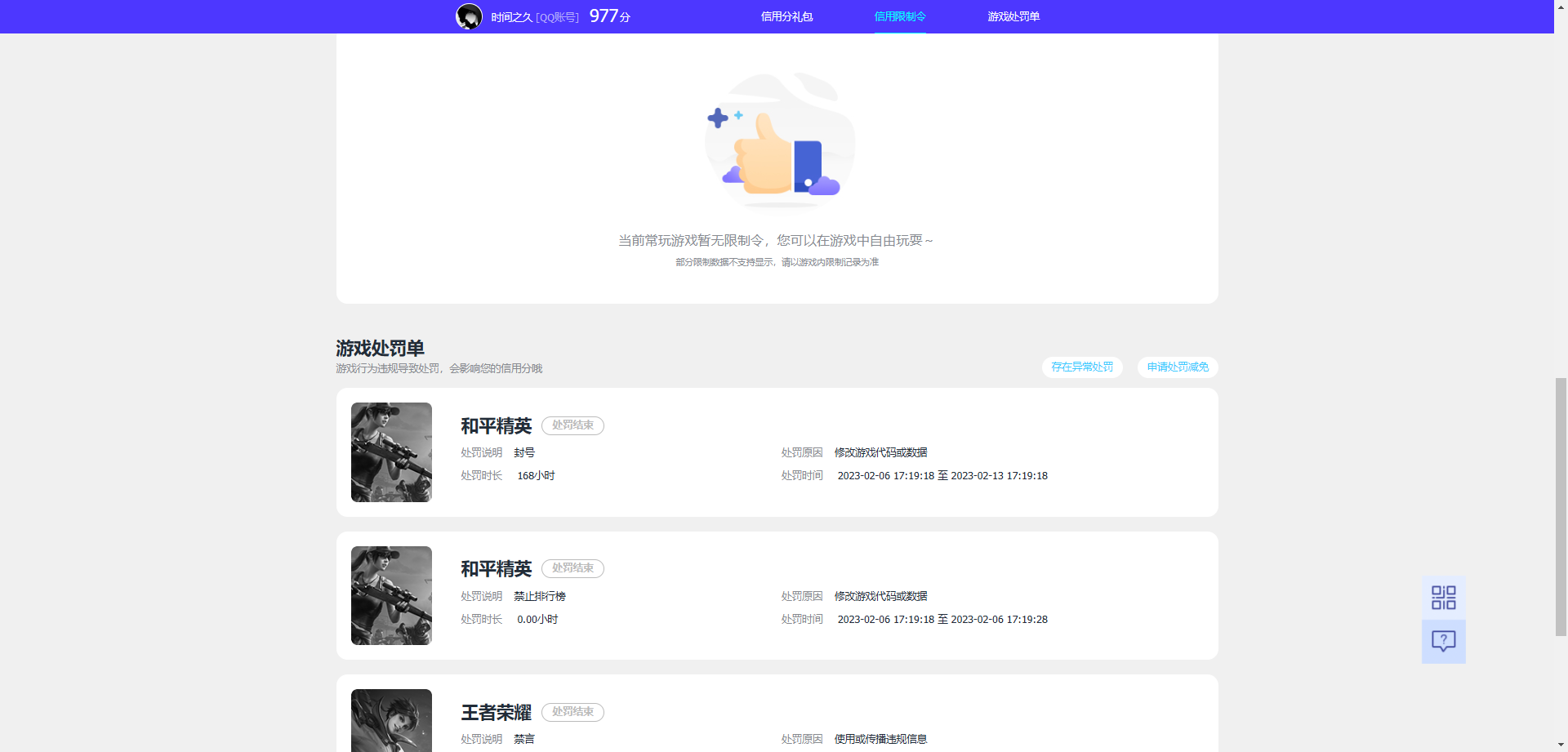This screenshot has height=752, width=1568.
Task: Open the QR code panel on the right
Action: tap(1443, 597)
